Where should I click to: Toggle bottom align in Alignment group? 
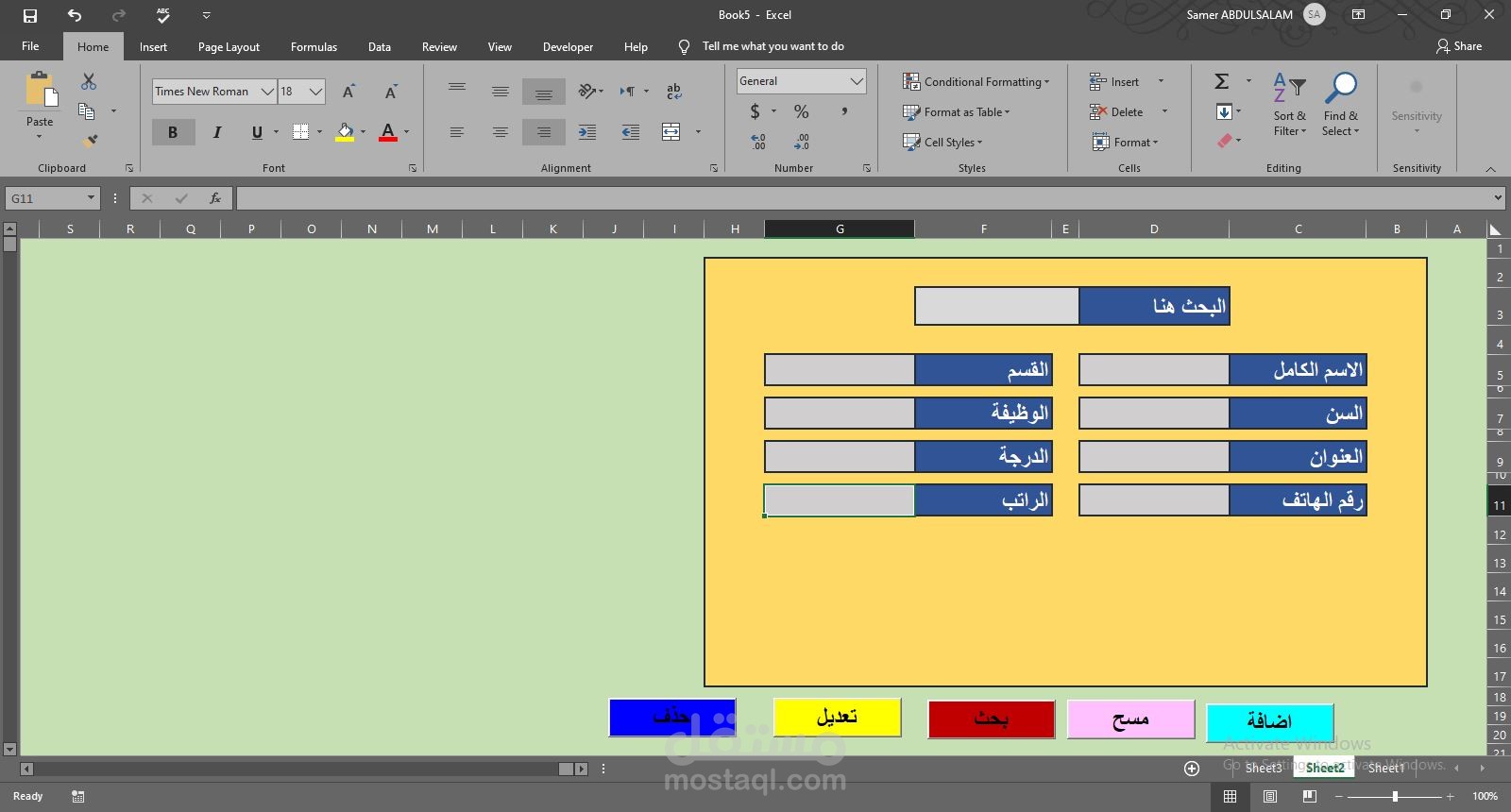click(x=544, y=92)
